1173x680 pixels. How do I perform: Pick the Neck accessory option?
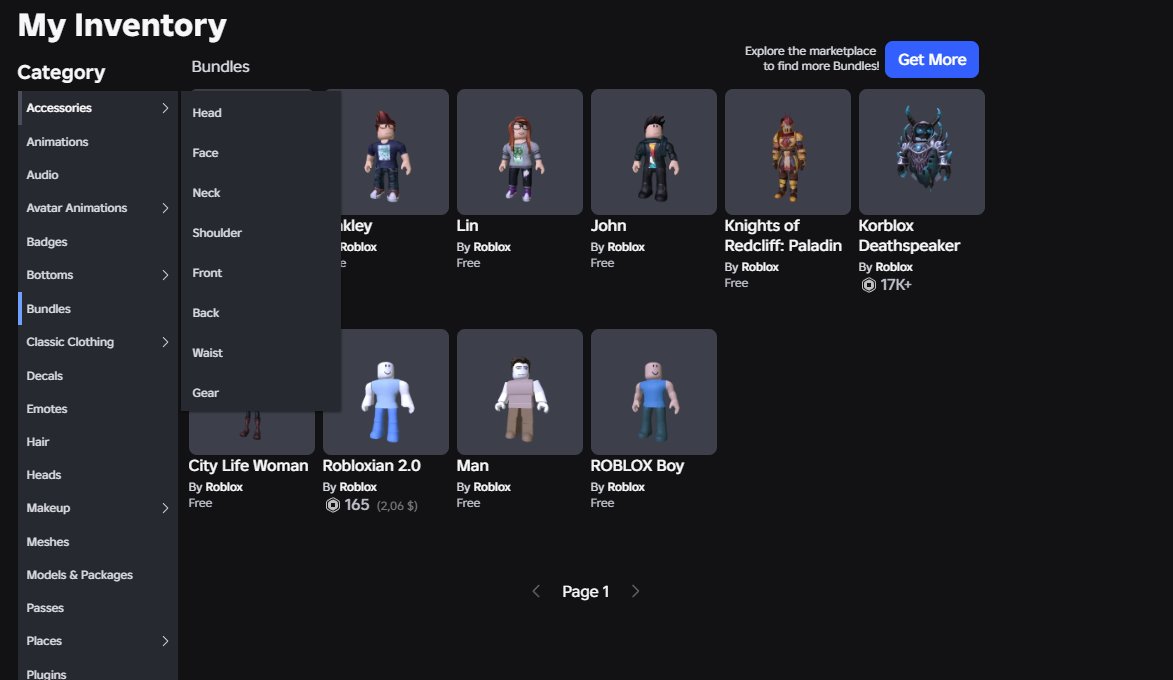[x=260, y=193]
